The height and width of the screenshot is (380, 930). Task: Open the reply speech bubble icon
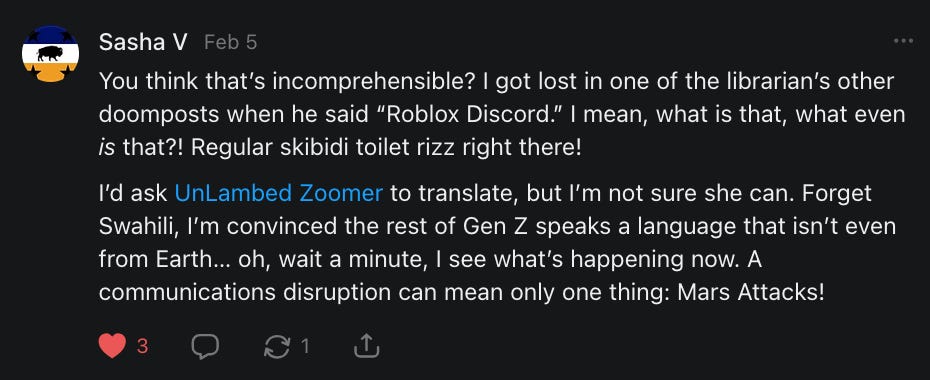click(x=205, y=346)
